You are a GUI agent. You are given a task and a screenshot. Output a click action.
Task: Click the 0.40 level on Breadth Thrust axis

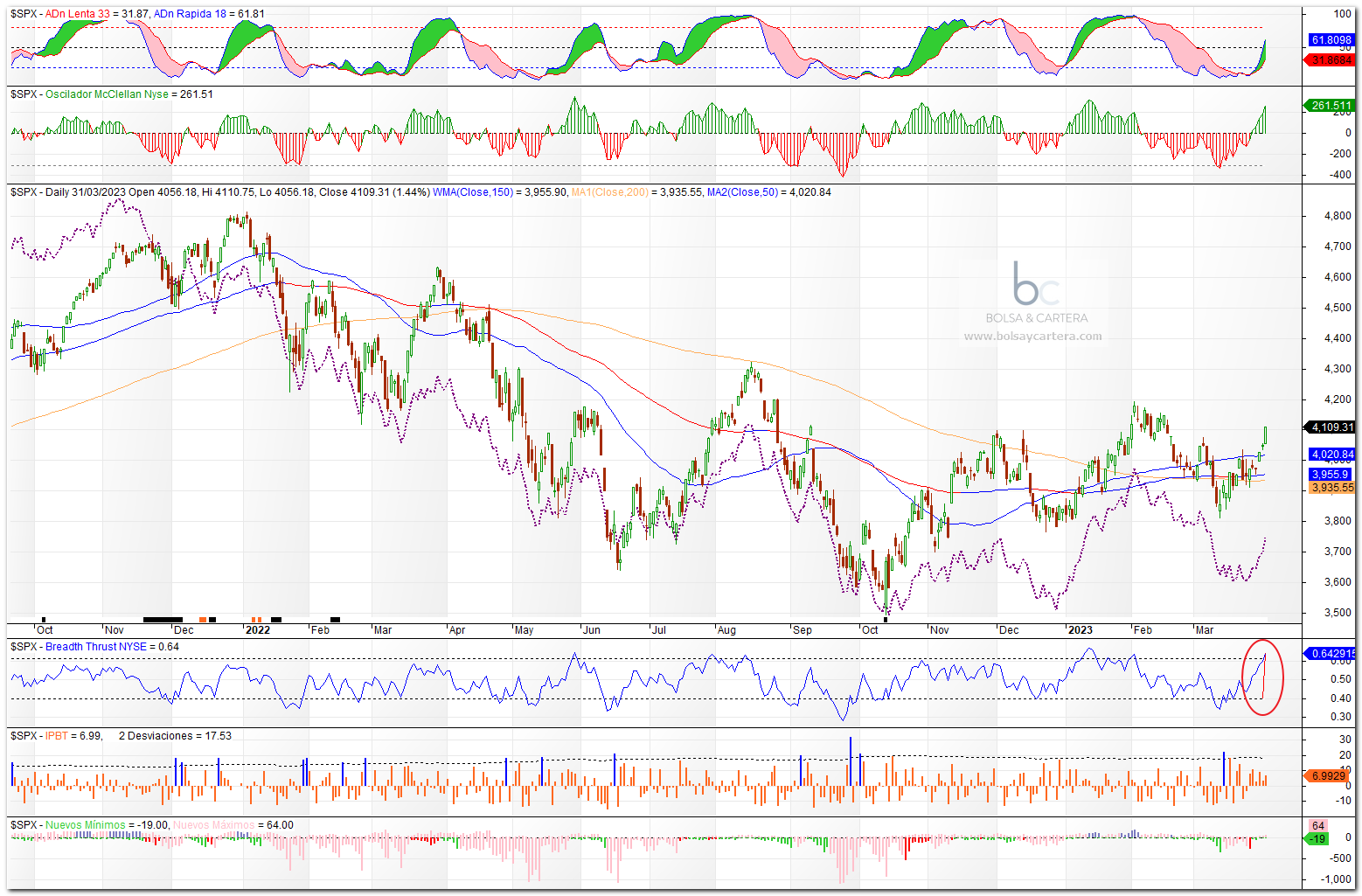coord(1341,698)
